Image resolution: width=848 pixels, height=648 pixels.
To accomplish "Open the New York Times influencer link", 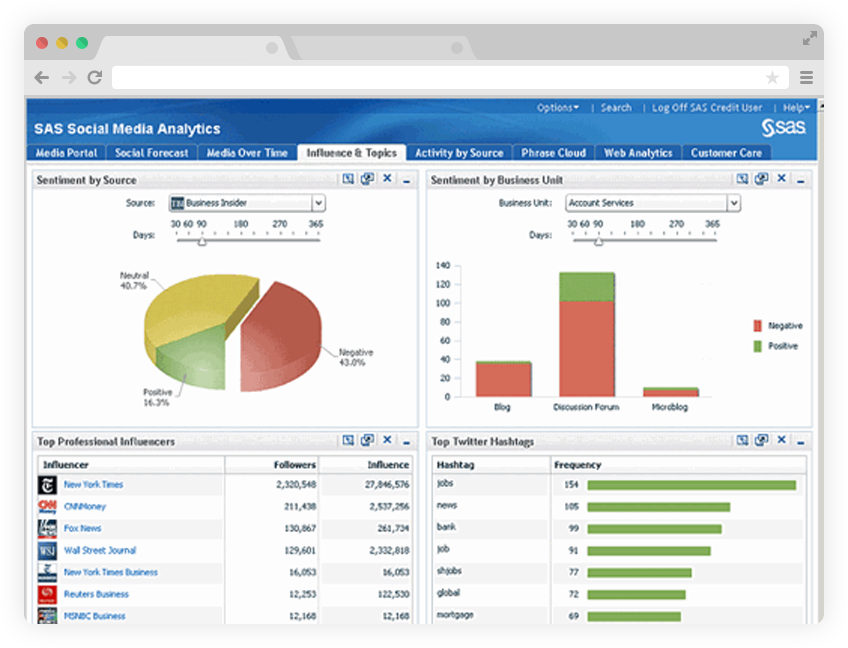I will 94,485.
